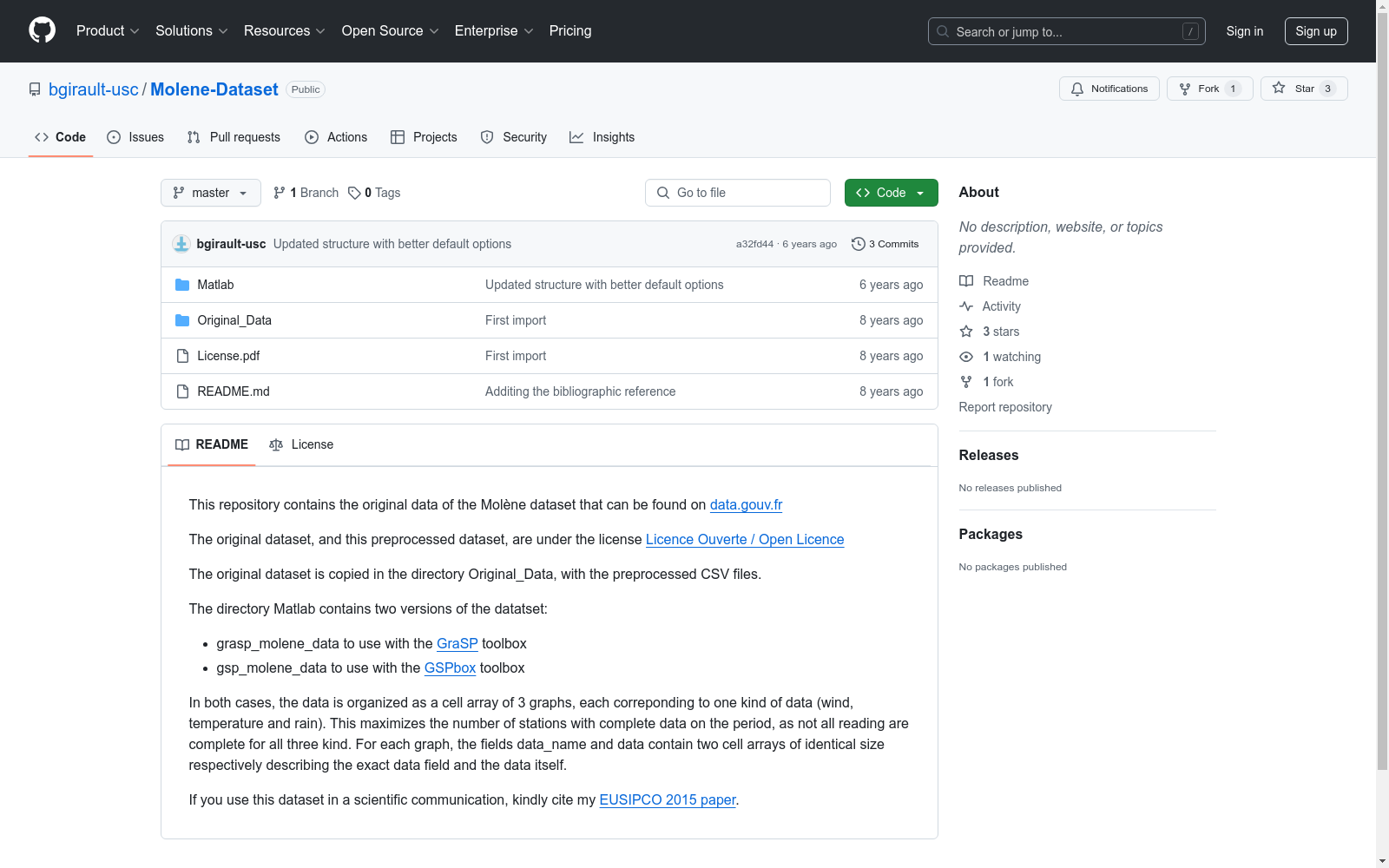Click the eye icon next to 1 watching
This screenshot has height=868, width=1389.
966,357
